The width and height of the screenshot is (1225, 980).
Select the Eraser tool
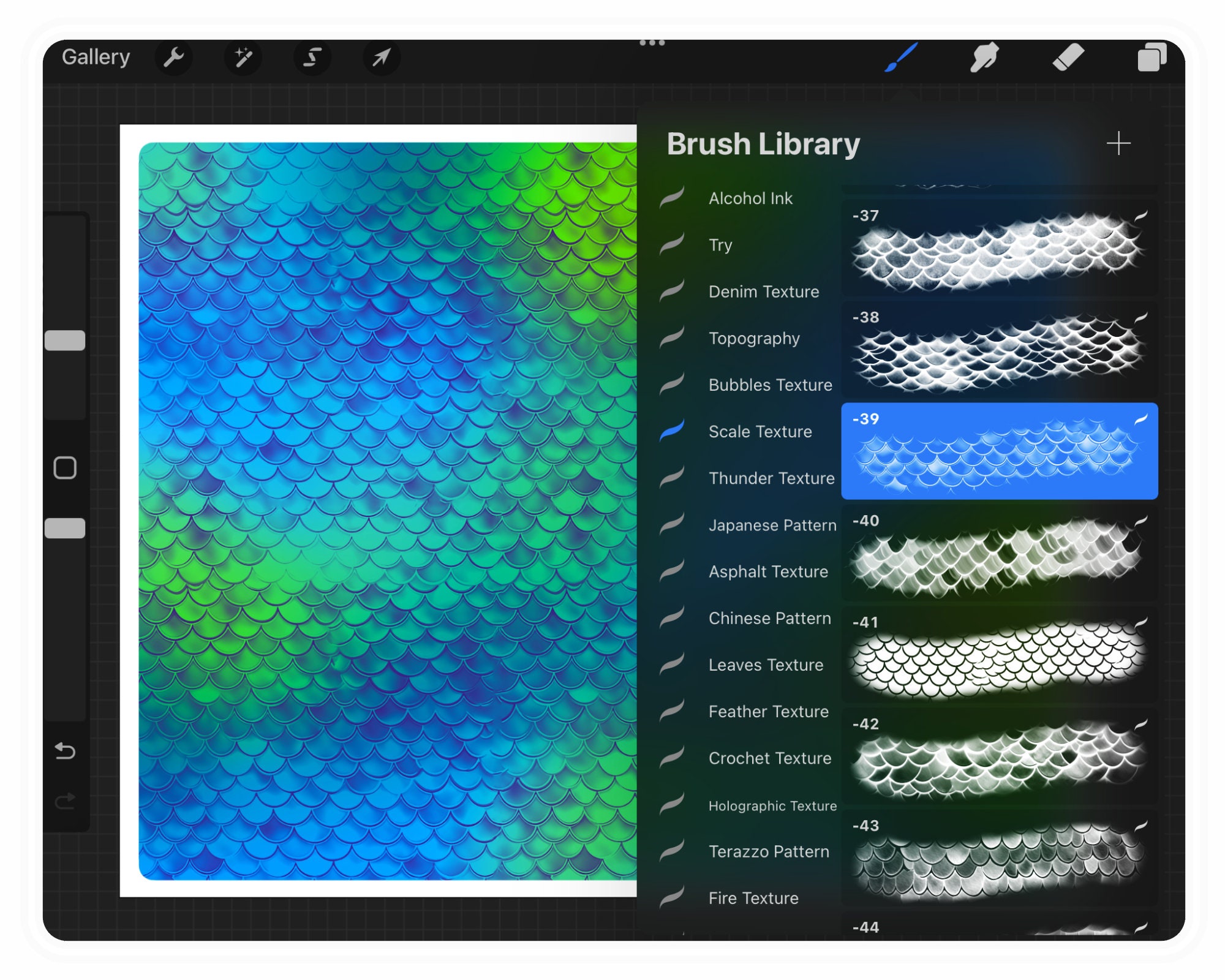(1068, 58)
